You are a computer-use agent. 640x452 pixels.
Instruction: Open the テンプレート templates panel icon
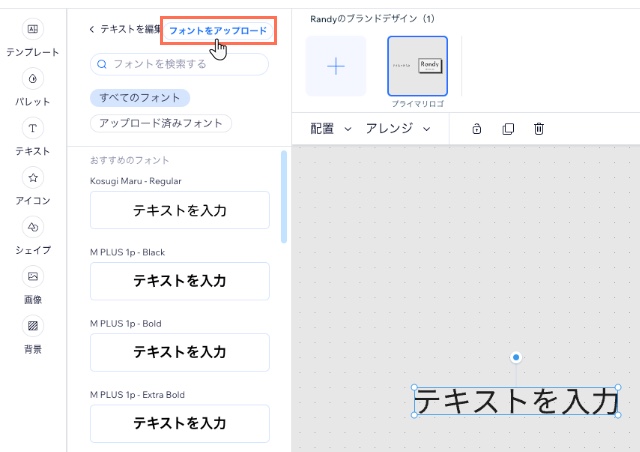pos(33,29)
